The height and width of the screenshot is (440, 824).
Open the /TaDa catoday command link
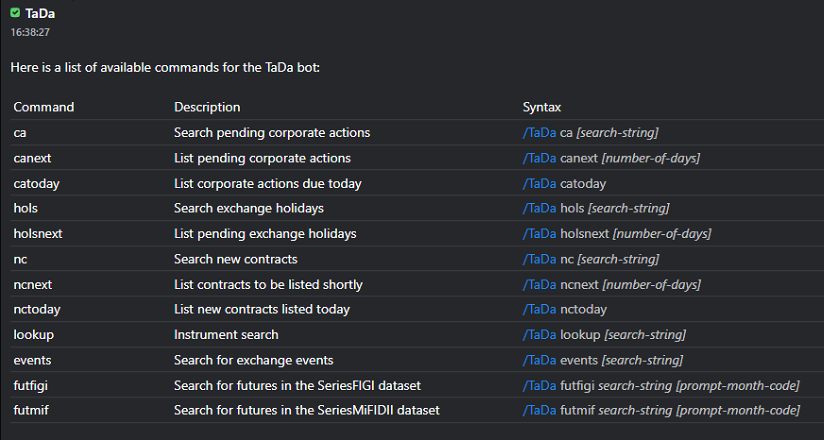click(539, 184)
